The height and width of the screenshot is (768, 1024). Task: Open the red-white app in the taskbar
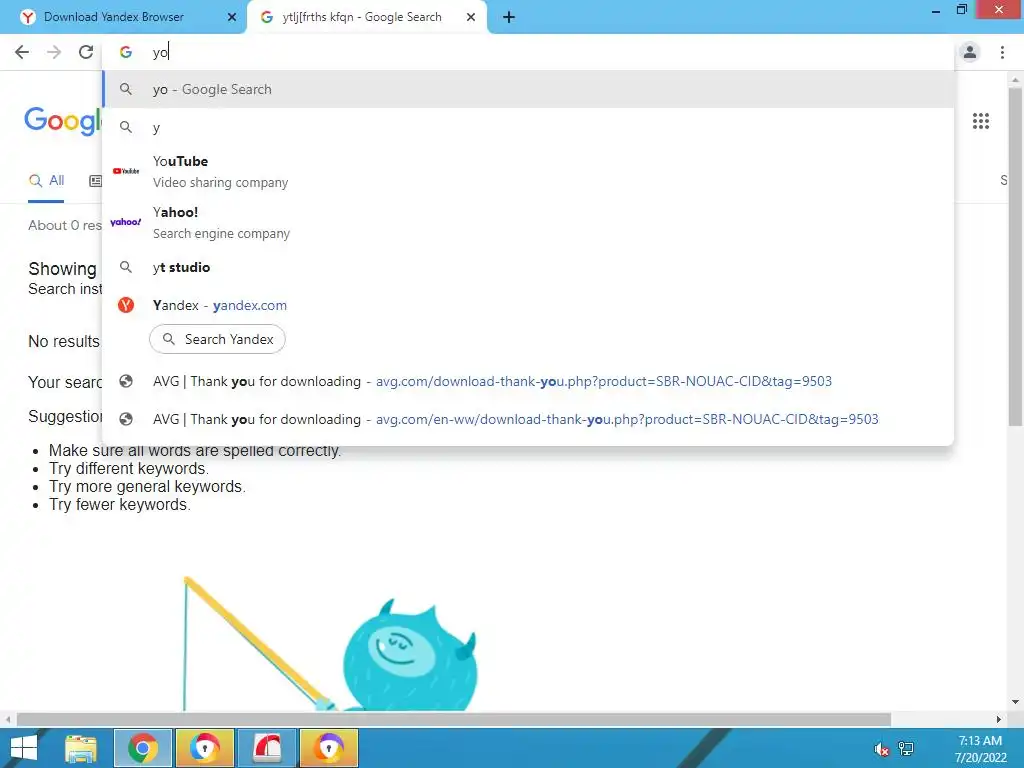coord(267,748)
